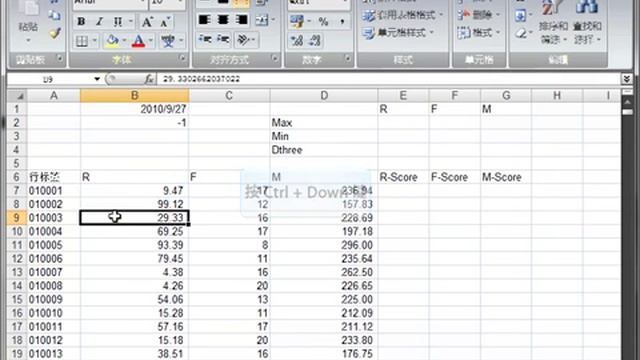
Task: Open fill color dropdown arrow
Action: [x=124, y=41]
